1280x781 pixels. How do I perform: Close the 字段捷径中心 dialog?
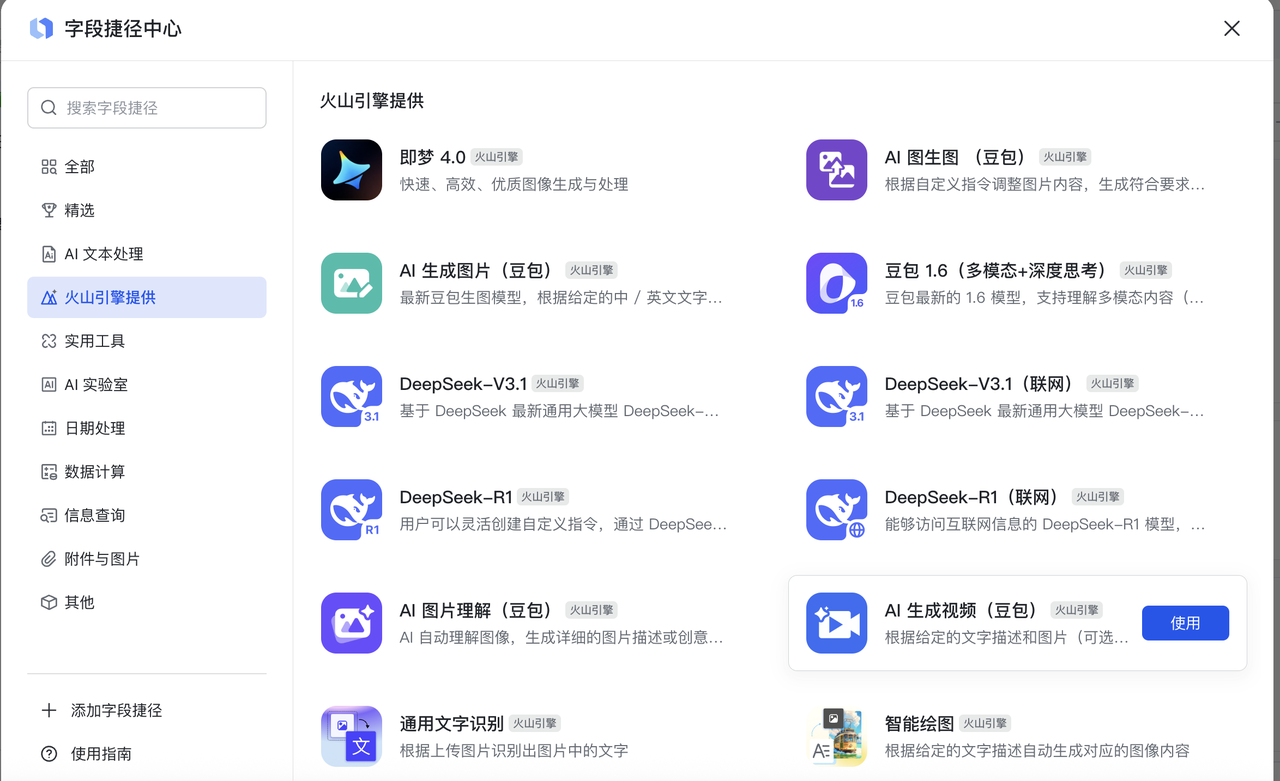[x=1232, y=29]
